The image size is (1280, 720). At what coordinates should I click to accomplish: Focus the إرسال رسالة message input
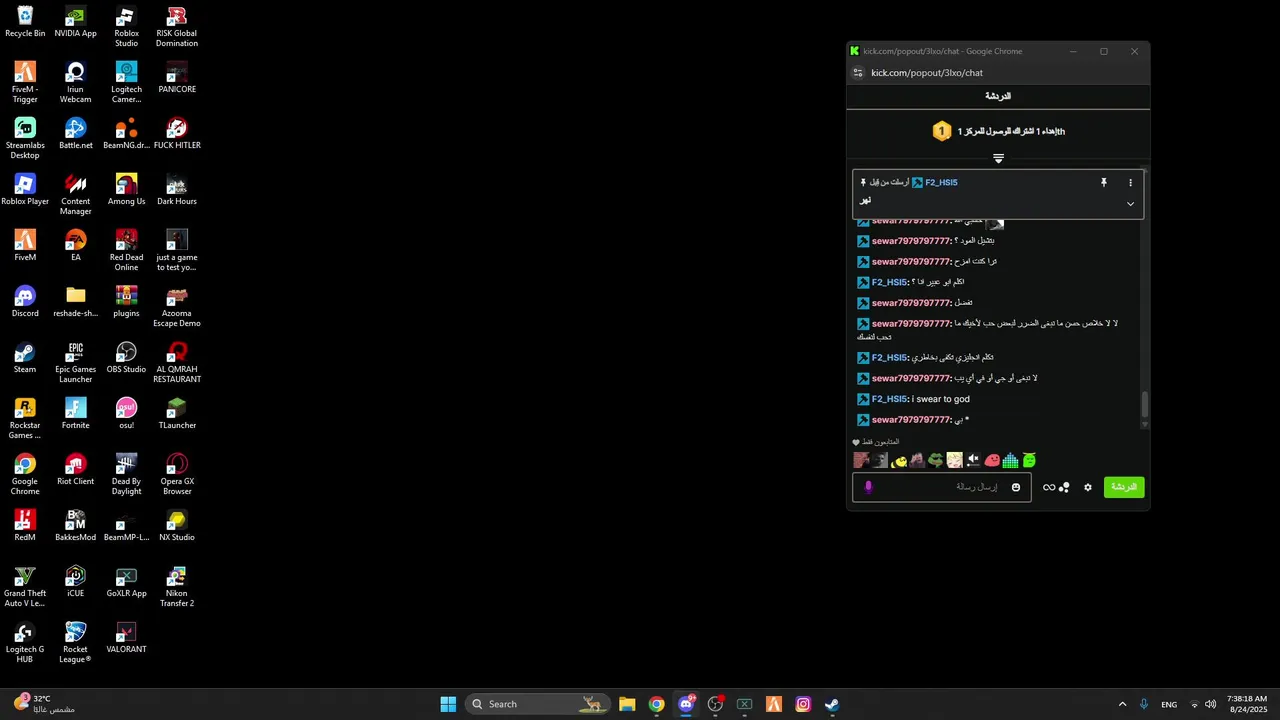click(x=941, y=487)
